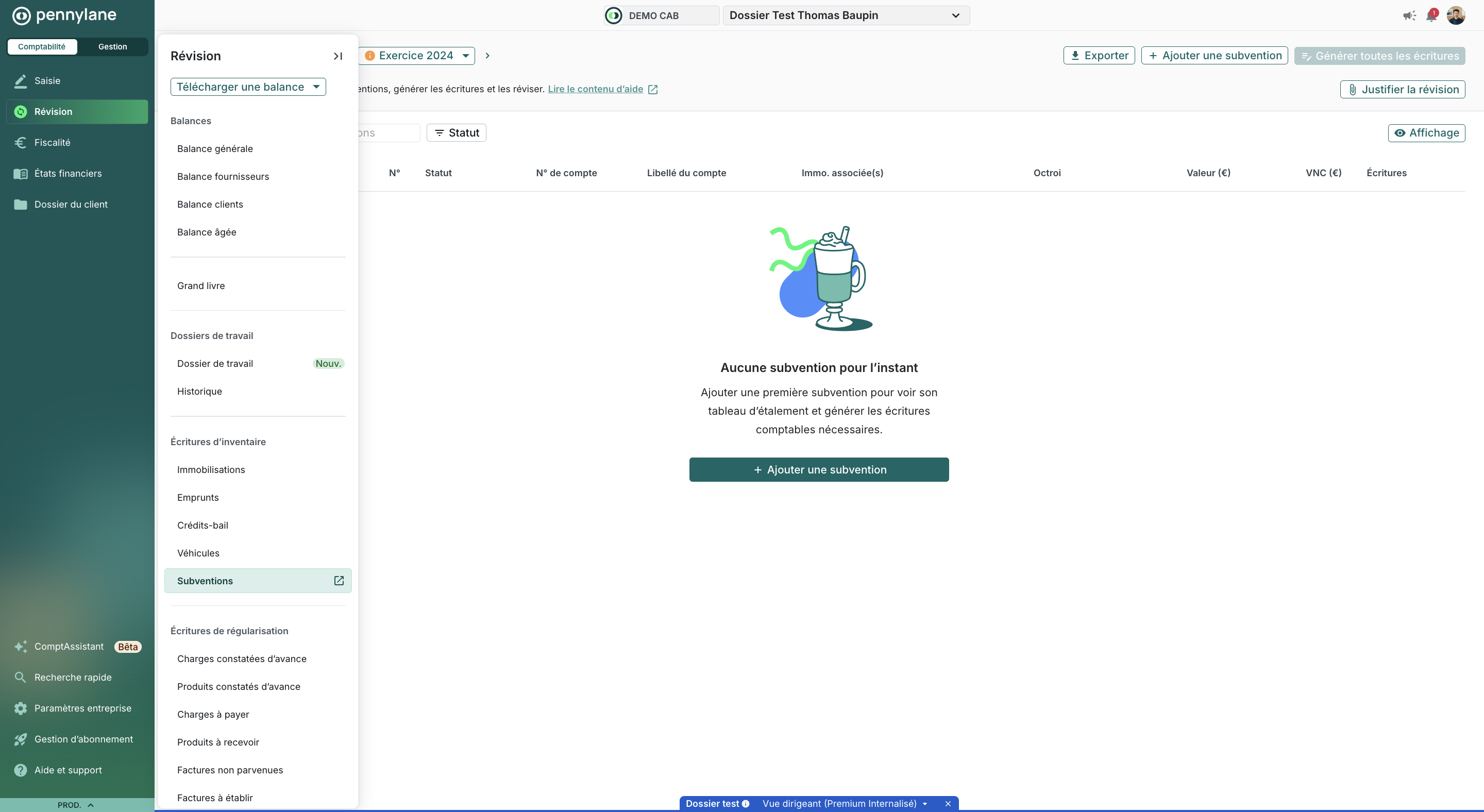Viewport: 1484px width, 812px height.
Task: Click the central Ajouter une subvention button
Action: [x=819, y=469]
